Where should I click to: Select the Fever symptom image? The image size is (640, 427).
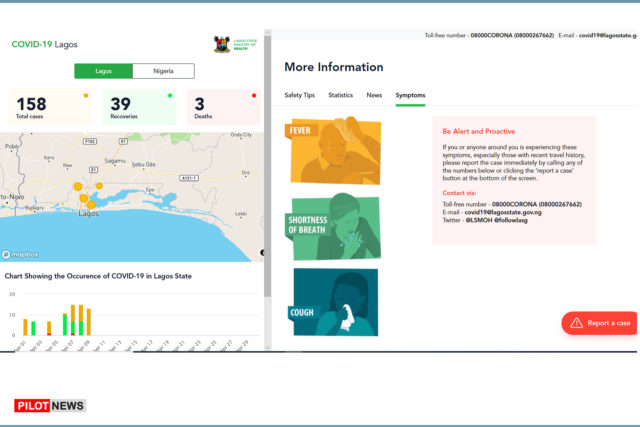coord(334,152)
